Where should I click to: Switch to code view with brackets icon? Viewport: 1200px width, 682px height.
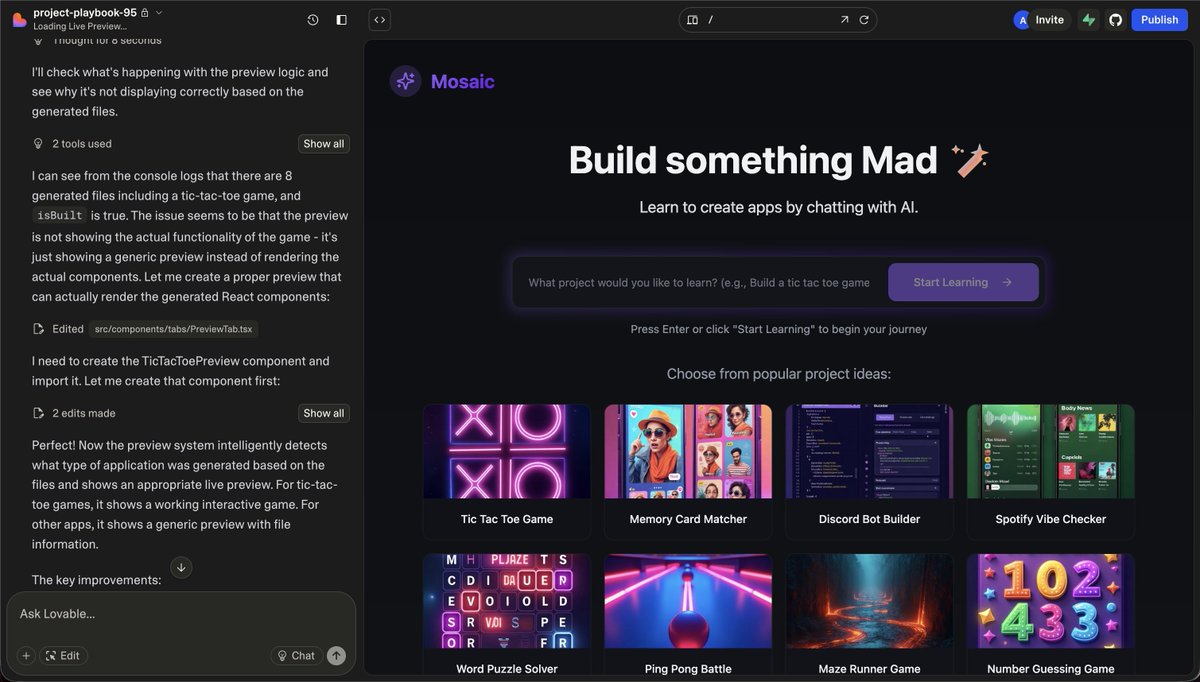[x=379, y=19]
